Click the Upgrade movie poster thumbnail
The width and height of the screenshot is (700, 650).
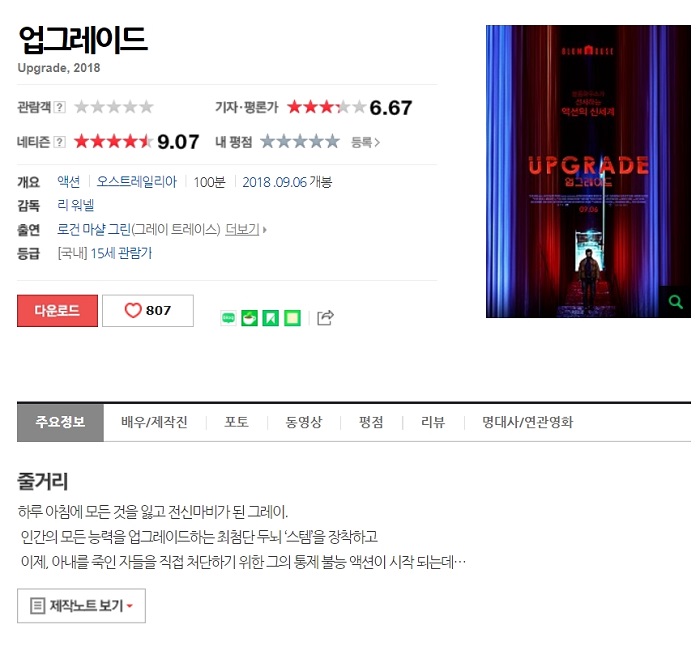click(588, 171)
